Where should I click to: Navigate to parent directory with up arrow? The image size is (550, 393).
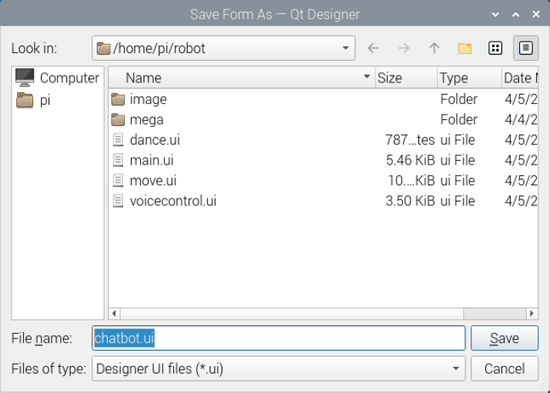tap(434, 48)
